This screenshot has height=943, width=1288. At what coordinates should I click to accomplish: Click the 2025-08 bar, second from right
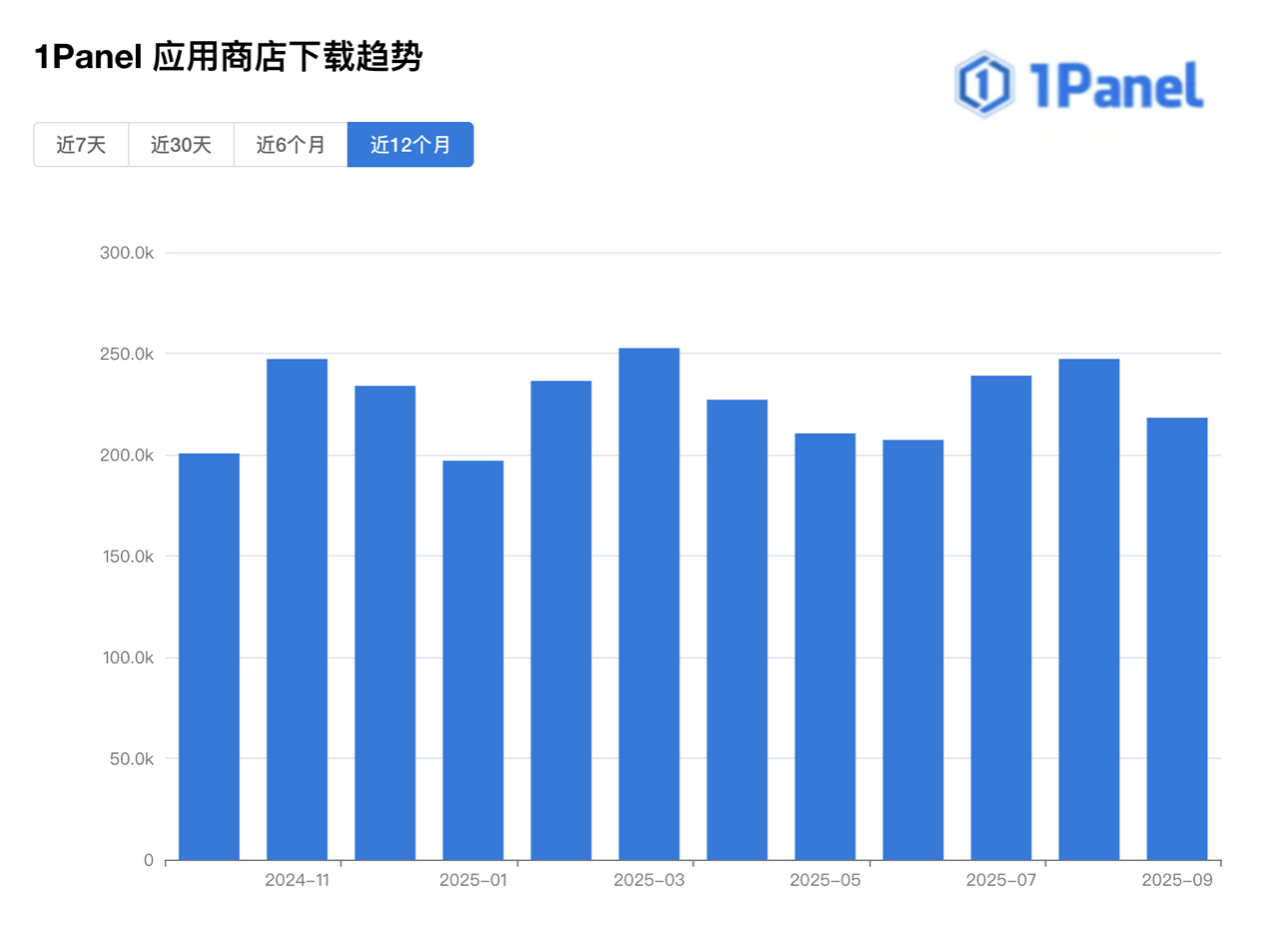1088,609
